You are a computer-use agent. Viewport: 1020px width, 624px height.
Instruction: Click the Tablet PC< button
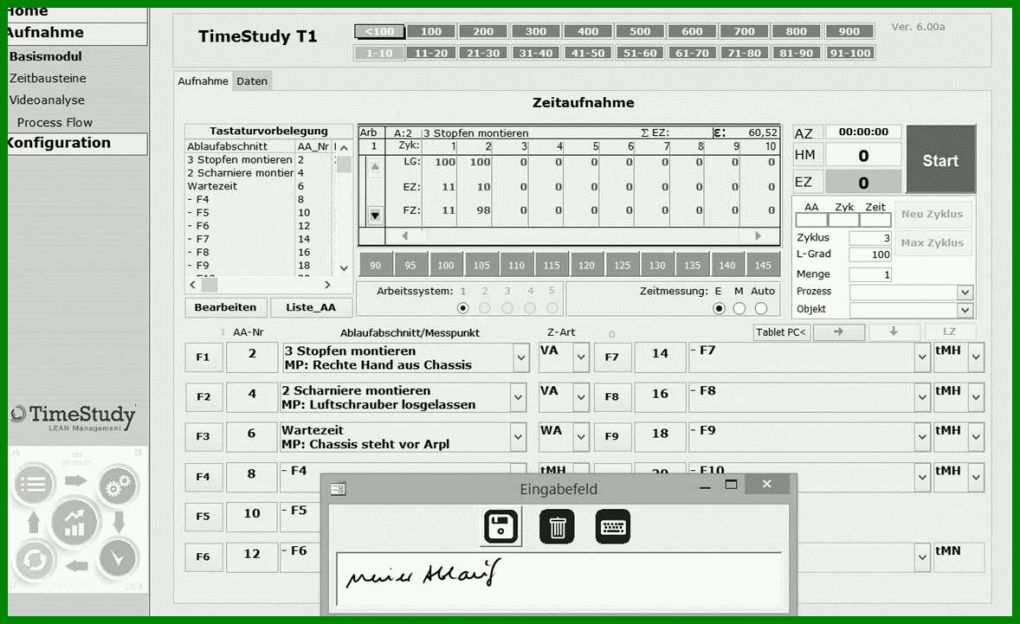781,332
